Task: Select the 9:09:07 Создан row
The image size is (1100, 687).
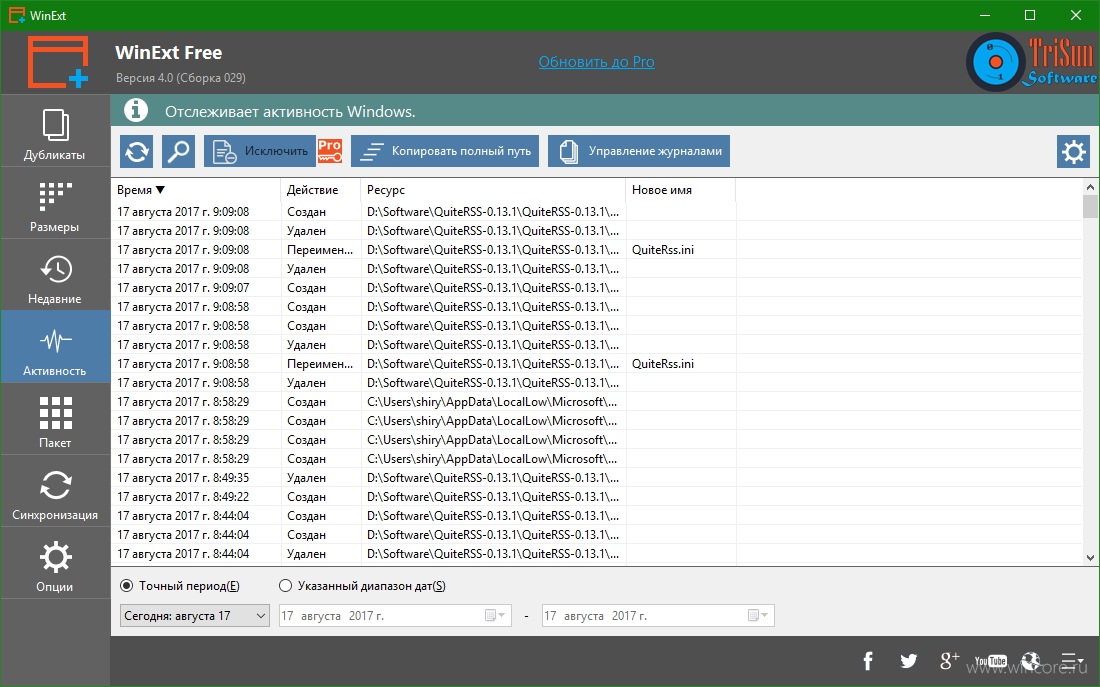Action: click(x=598, y=288)
